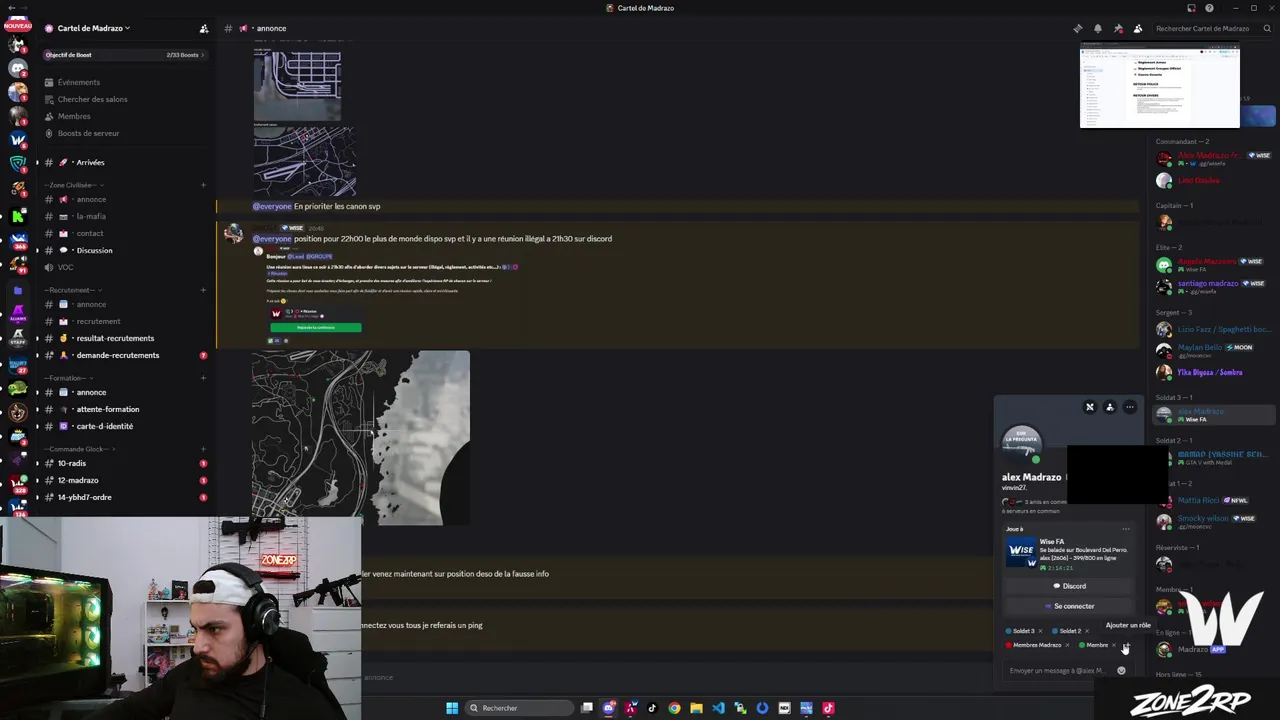The image size is (1280, 720).
Task: Click the green Rejoindre la conférence button
Action: point(315,327)
